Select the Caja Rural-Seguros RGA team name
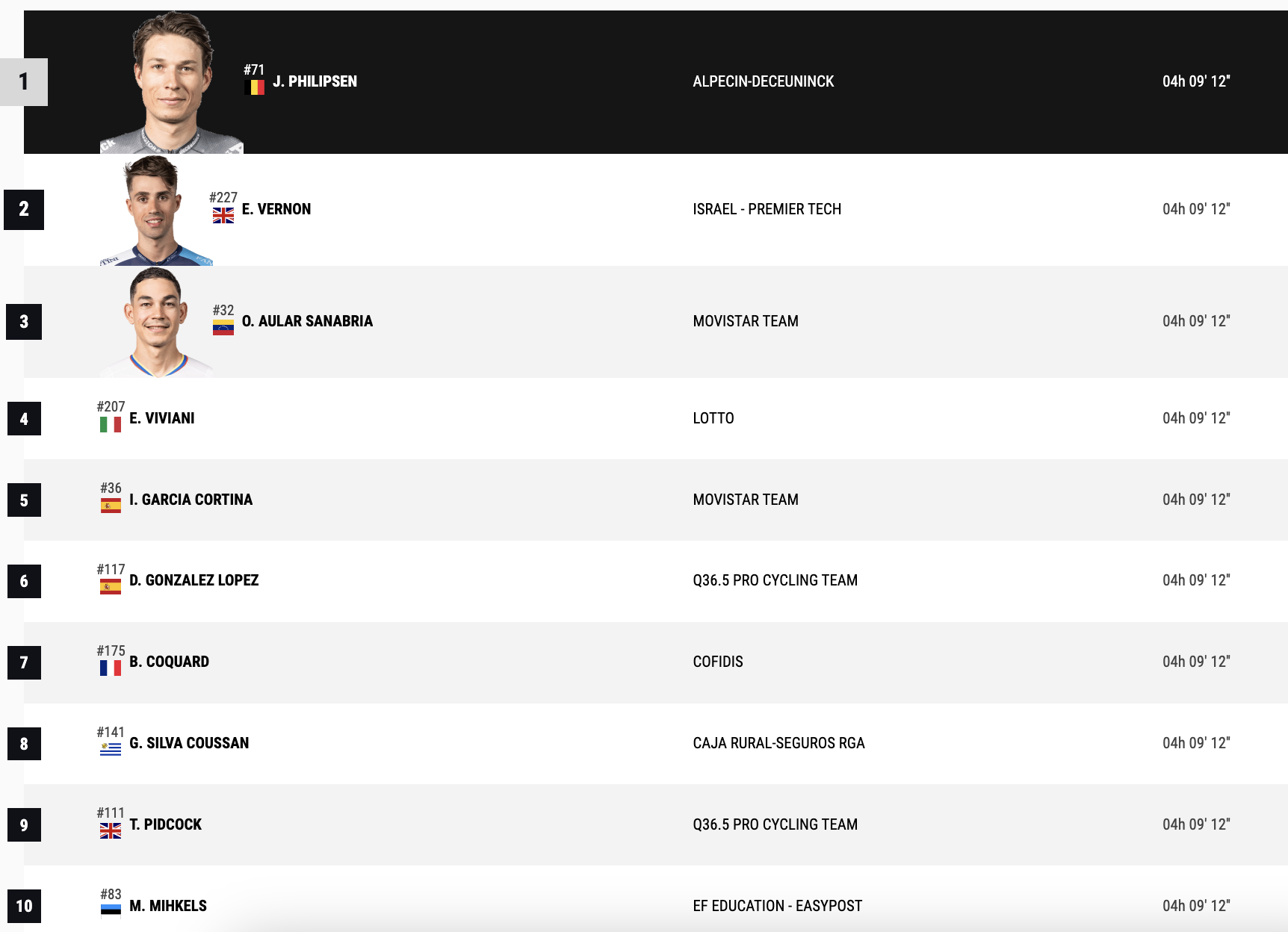The width and height of the screenshot is (1288, 932). [x=778, y=743]
